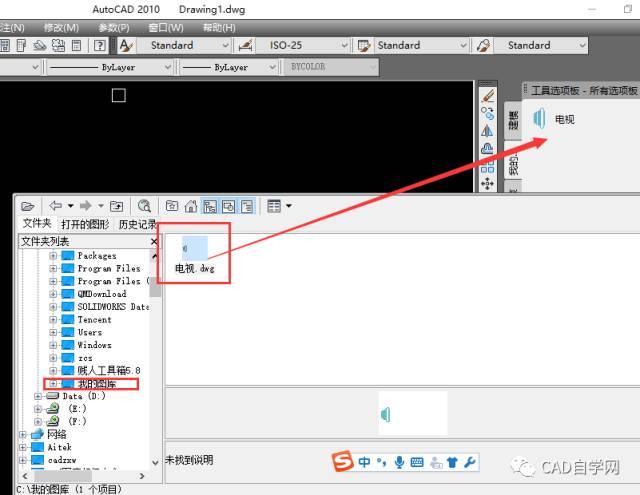Close the 文件夹列表 pane

tap(154, 242)
